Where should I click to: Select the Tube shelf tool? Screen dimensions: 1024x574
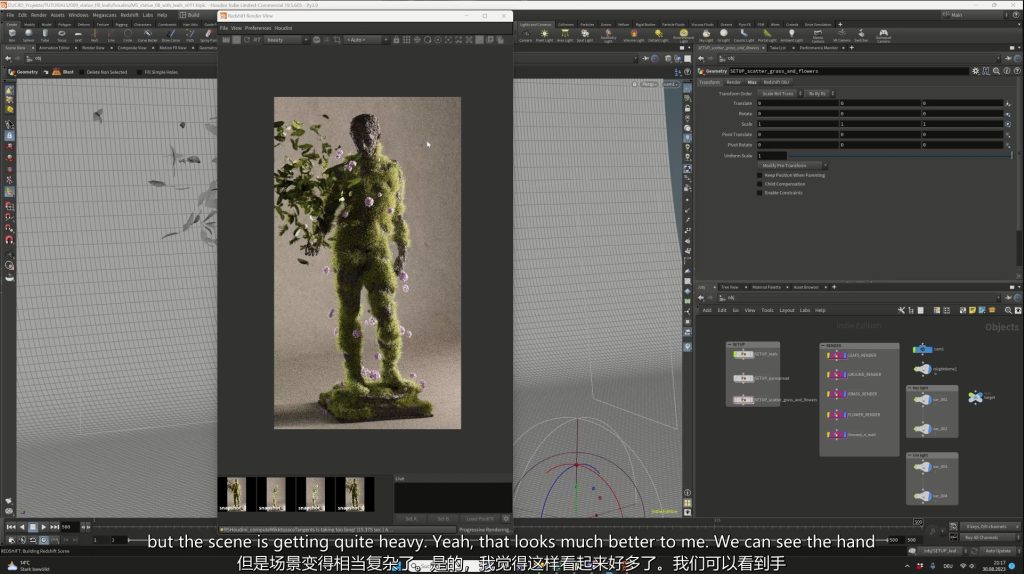[44, 35]
